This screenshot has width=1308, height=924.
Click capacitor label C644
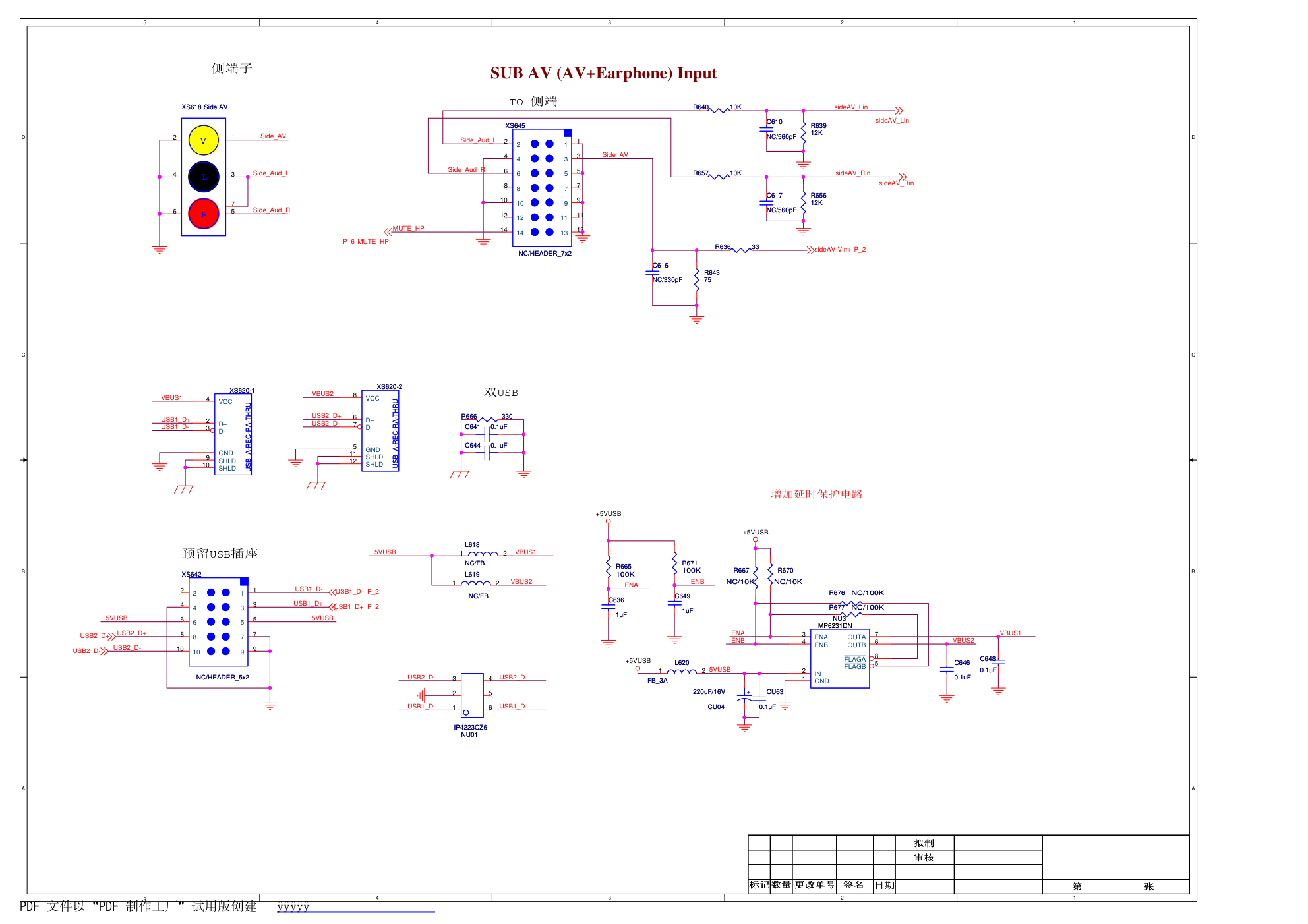(473, 445)
